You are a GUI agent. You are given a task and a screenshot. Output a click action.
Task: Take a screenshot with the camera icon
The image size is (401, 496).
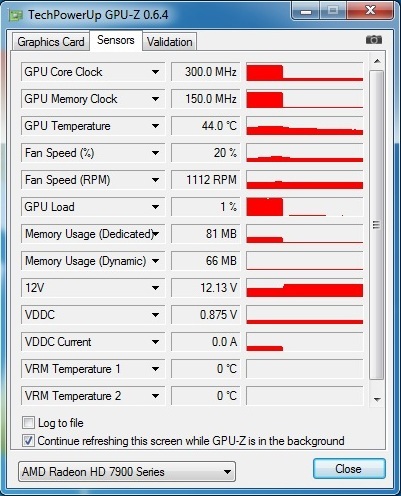click(374, 40)
